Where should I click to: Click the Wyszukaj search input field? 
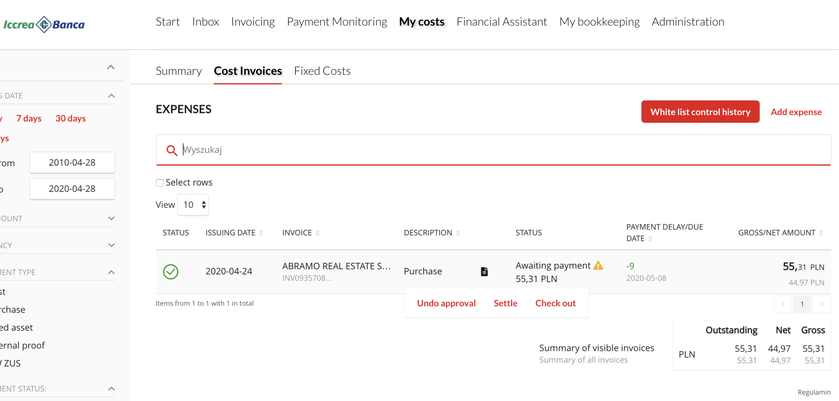pos(500,150)
